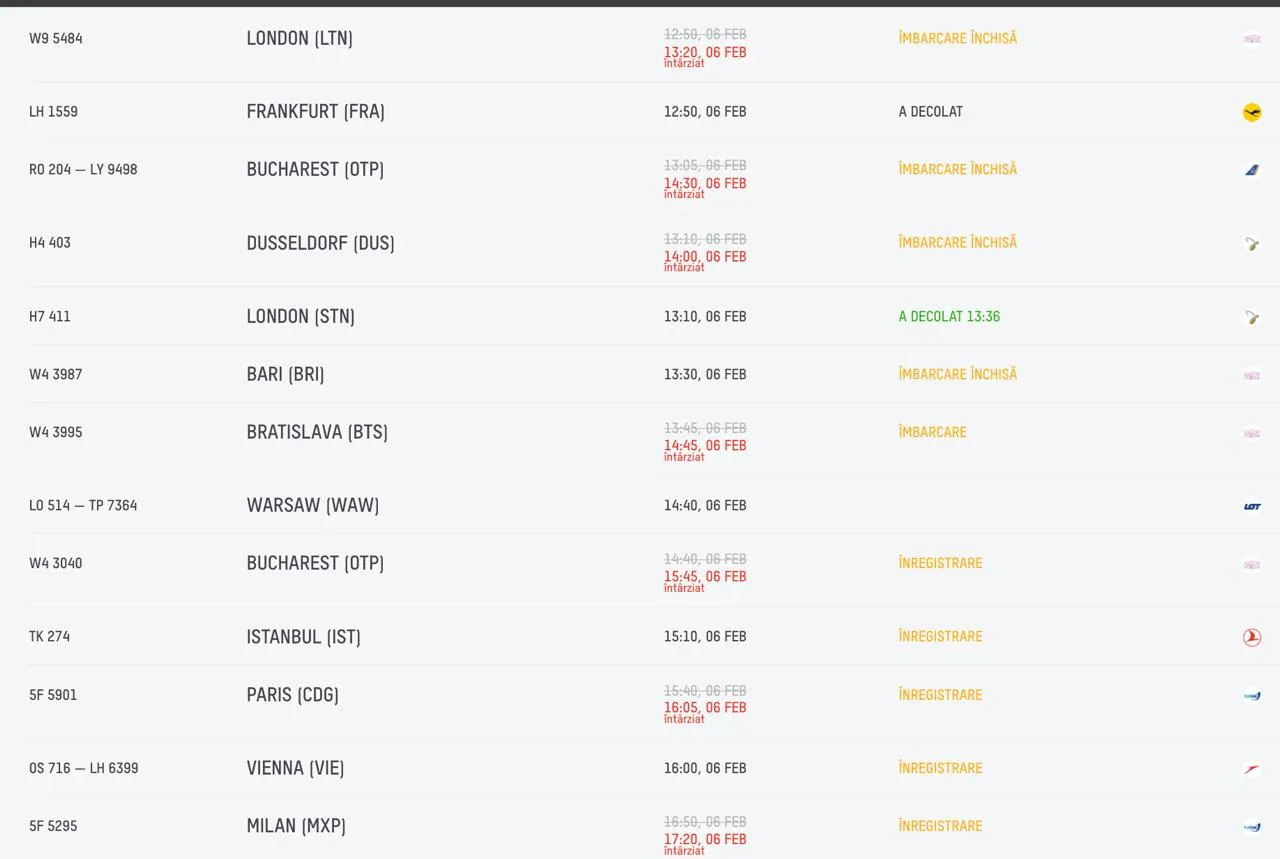Click the Wizz Air logo on Bari flight
1280x859 pixels.
(x=1251, y=375)
